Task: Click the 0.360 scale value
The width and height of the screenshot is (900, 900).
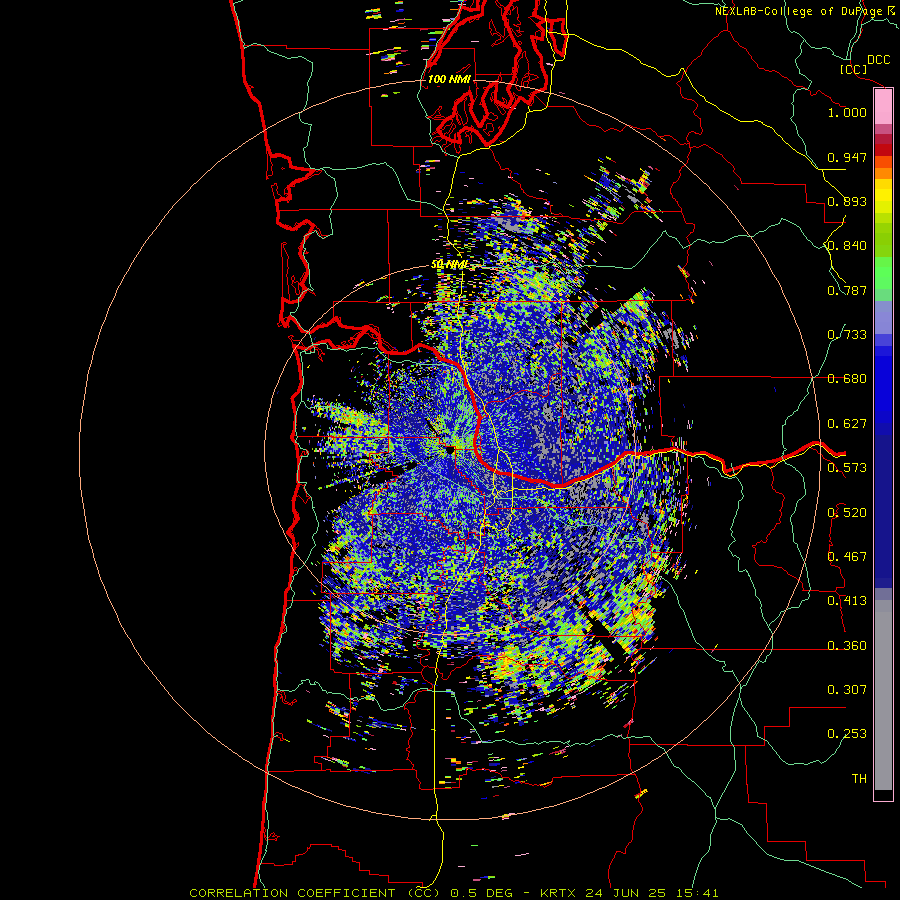Action: (x=847, y=646)
